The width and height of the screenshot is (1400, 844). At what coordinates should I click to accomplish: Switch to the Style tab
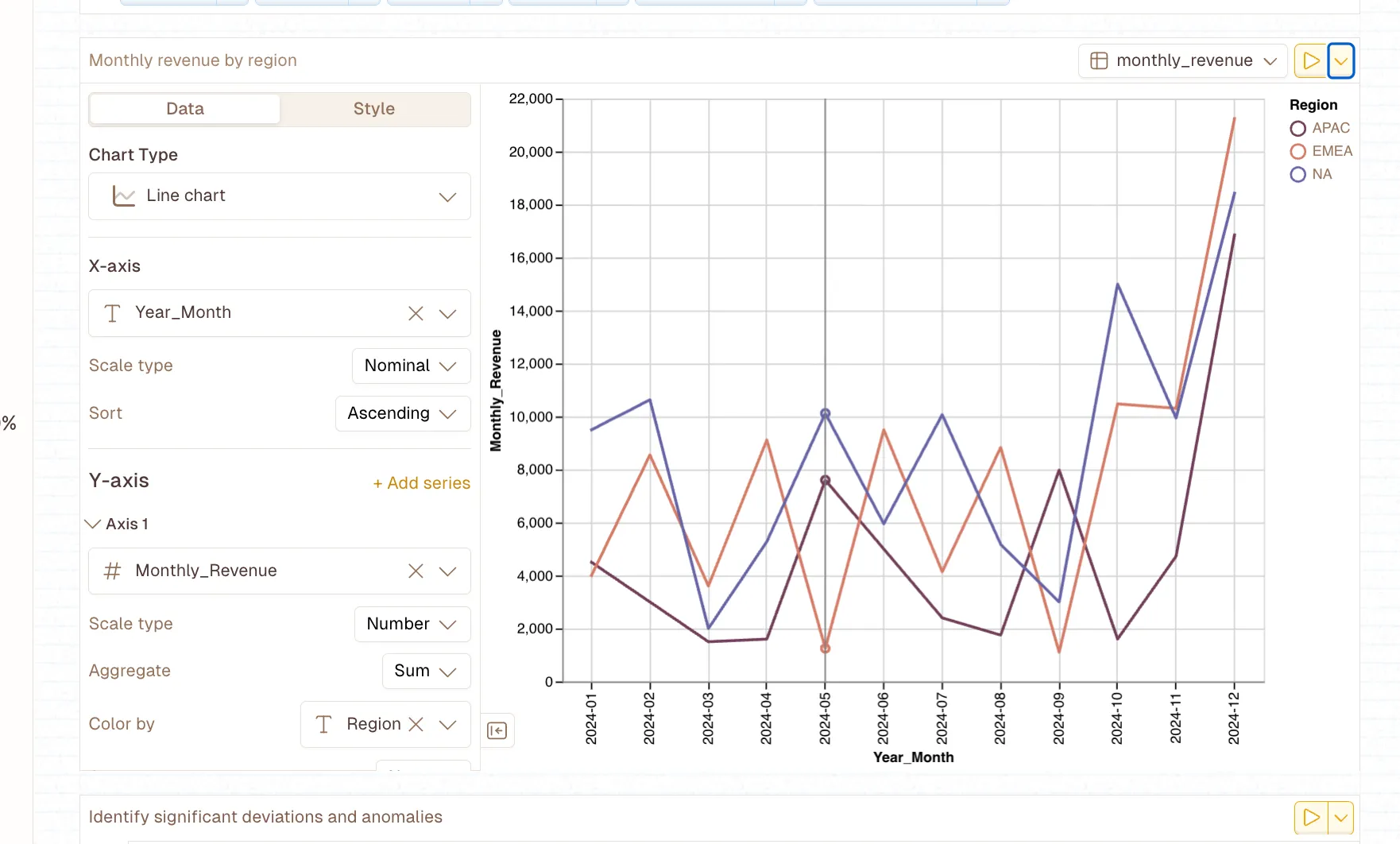pos(373,109)
